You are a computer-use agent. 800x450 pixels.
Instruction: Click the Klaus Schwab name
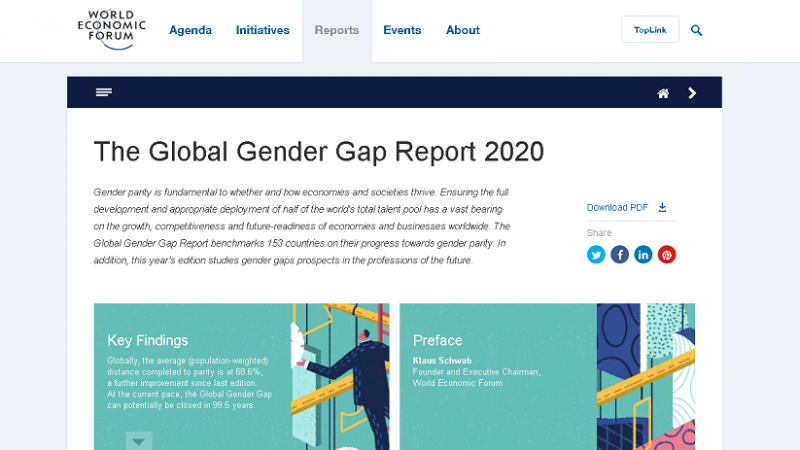442,361
